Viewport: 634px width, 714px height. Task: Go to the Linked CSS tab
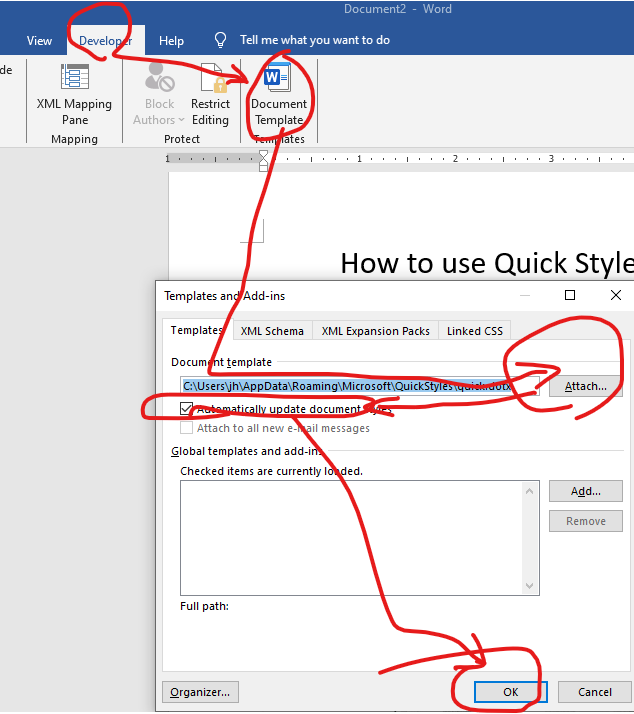[475, 331]
